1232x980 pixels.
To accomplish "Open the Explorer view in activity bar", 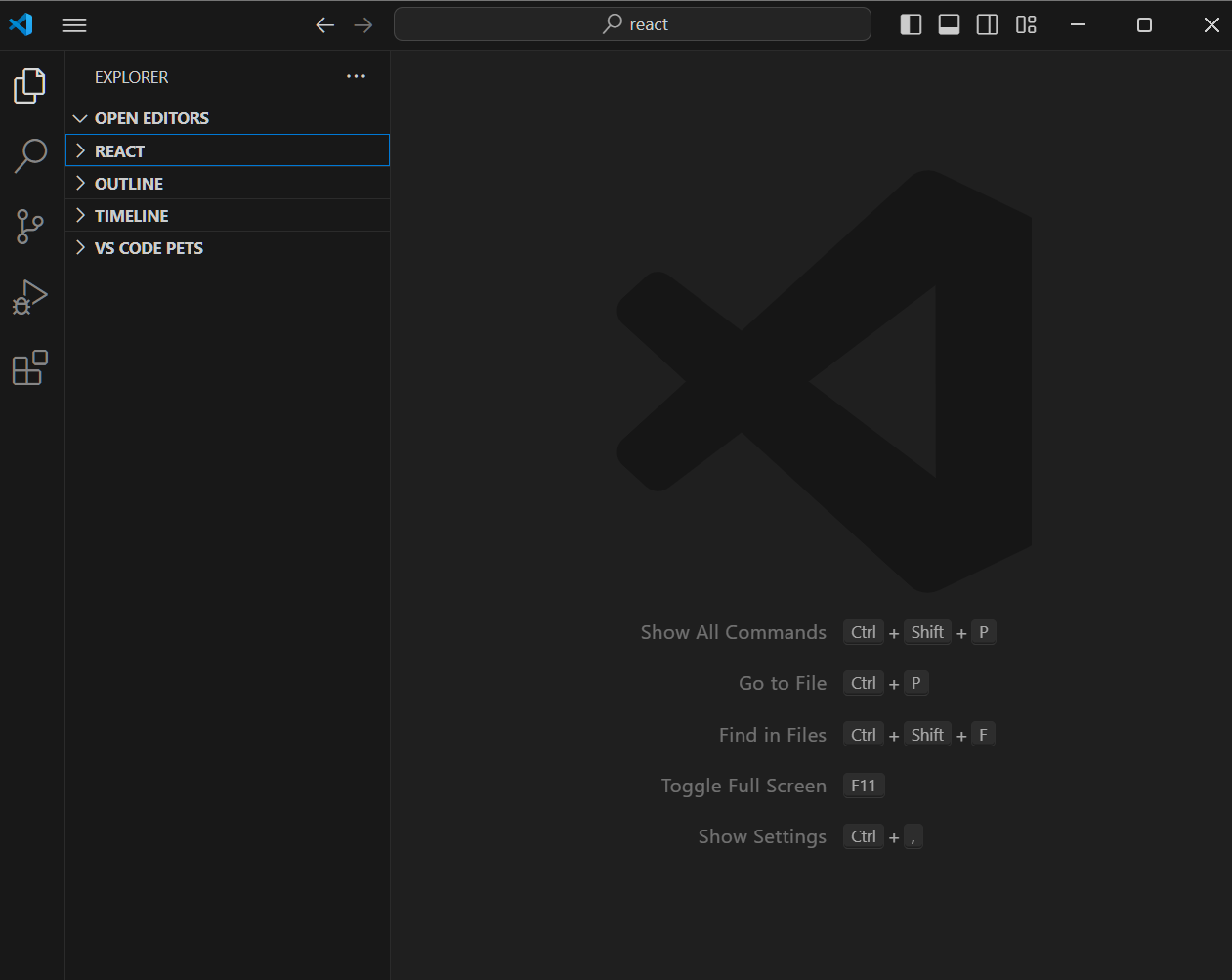I will 30,86.
